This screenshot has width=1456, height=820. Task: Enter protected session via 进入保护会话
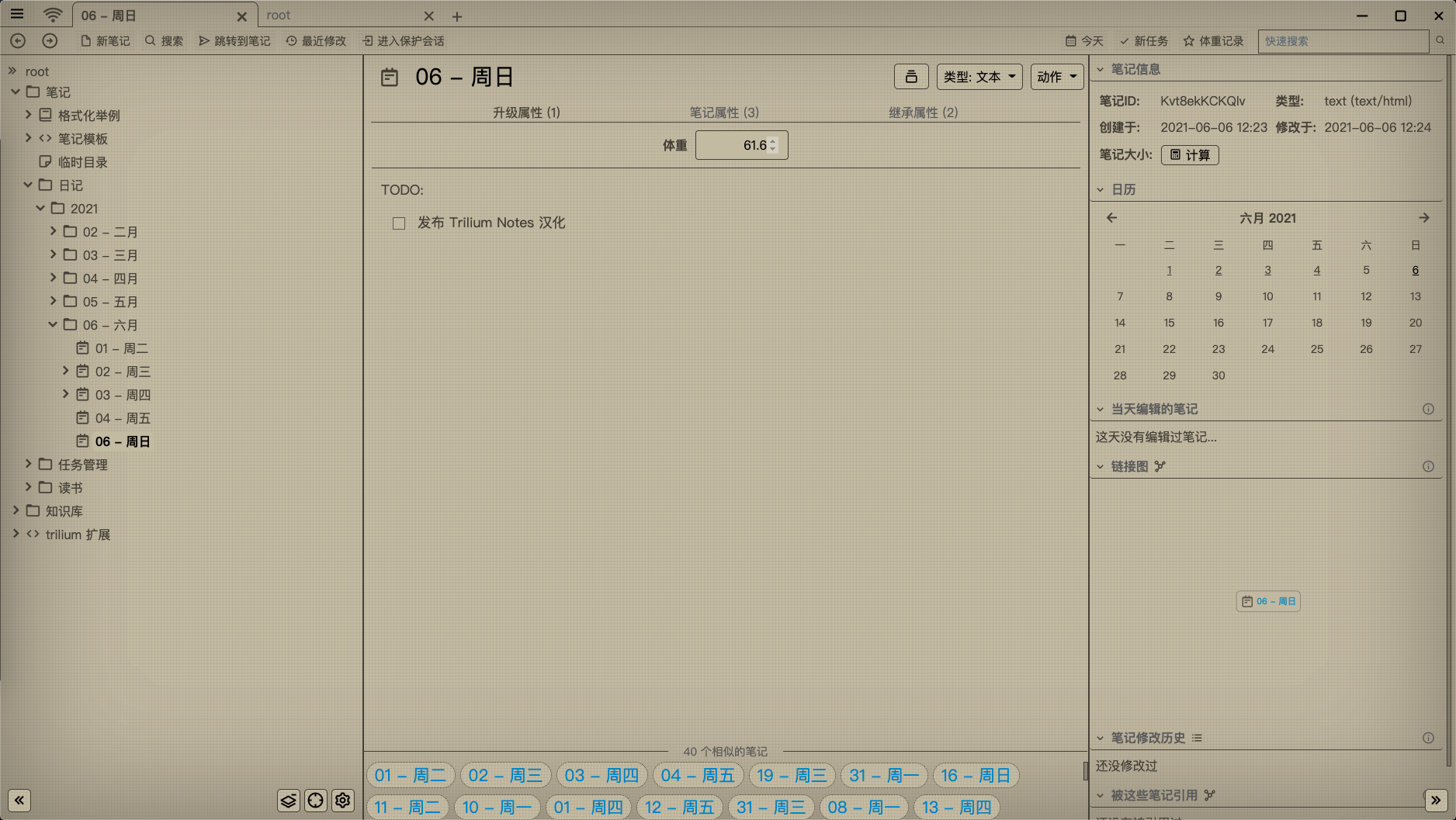403,40
